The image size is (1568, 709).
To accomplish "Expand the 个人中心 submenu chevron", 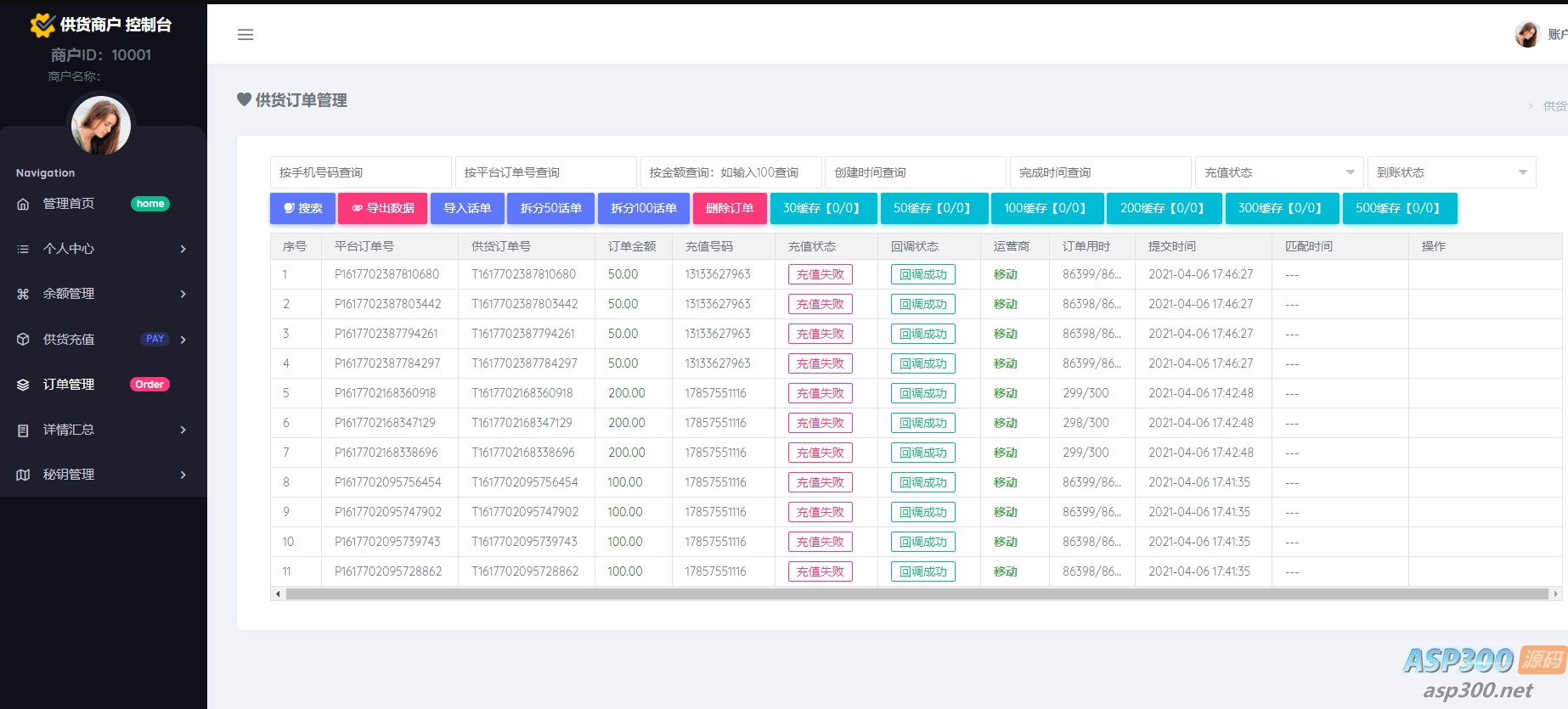I will 183,249.
